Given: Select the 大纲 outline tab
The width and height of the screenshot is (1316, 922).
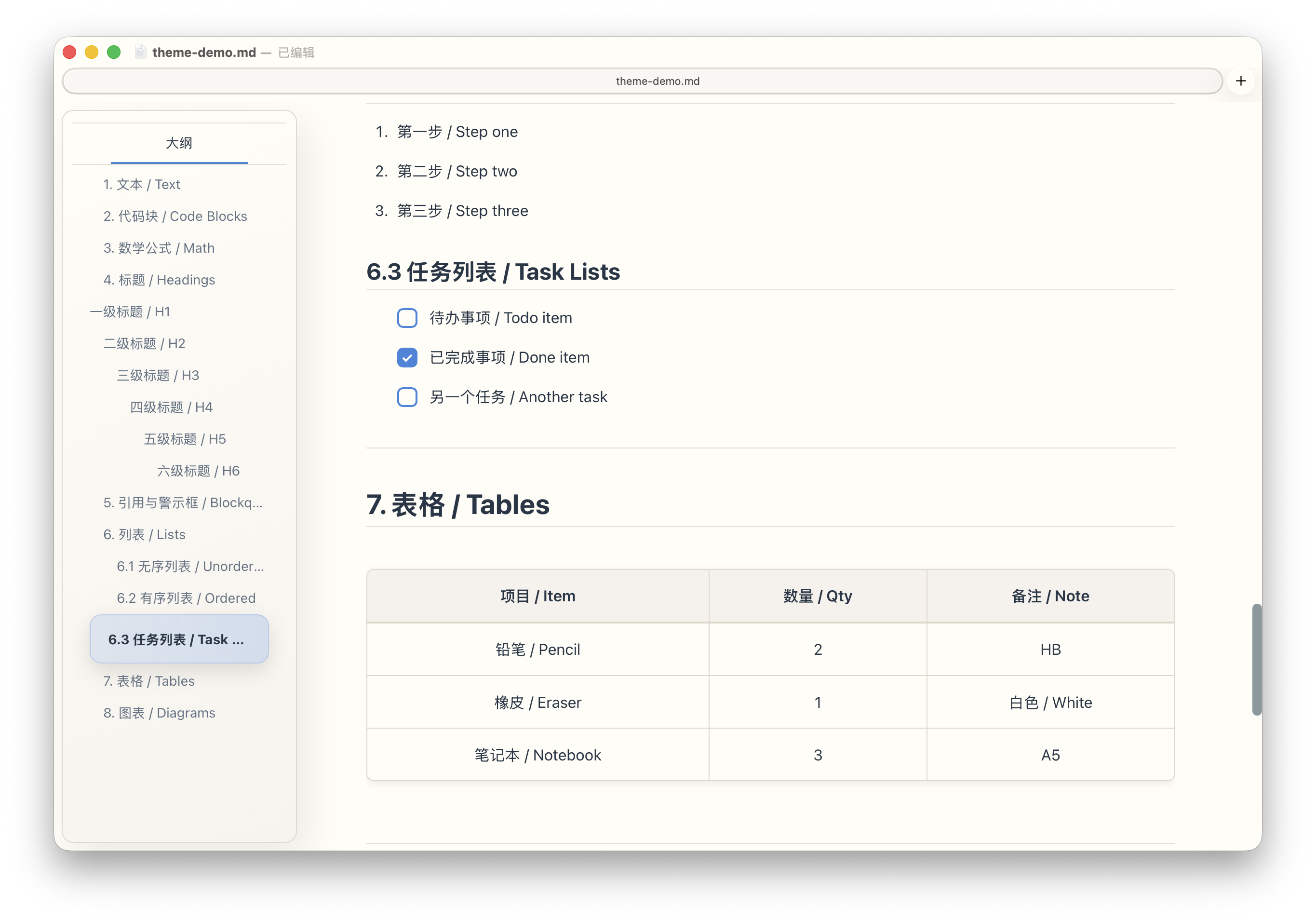Looking at the screenshot, I should 179,143.
